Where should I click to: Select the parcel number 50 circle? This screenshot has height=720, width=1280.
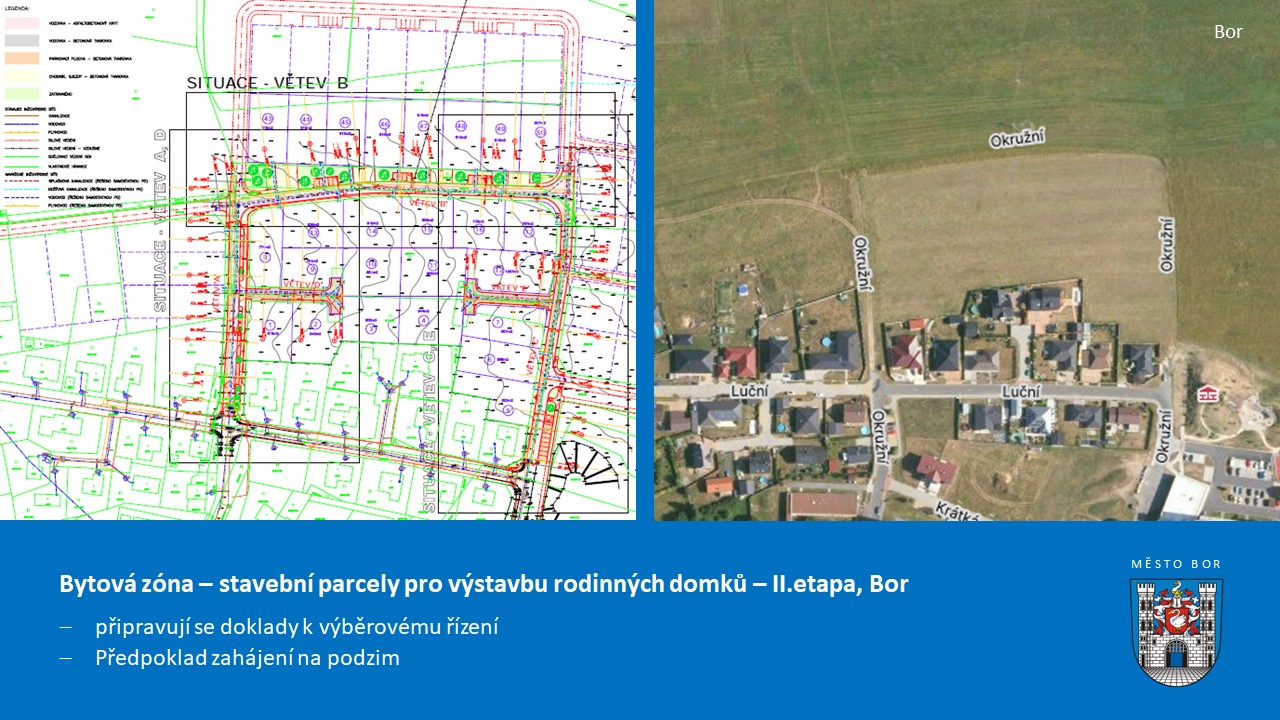pyautogui.click(x=540, y=132)
